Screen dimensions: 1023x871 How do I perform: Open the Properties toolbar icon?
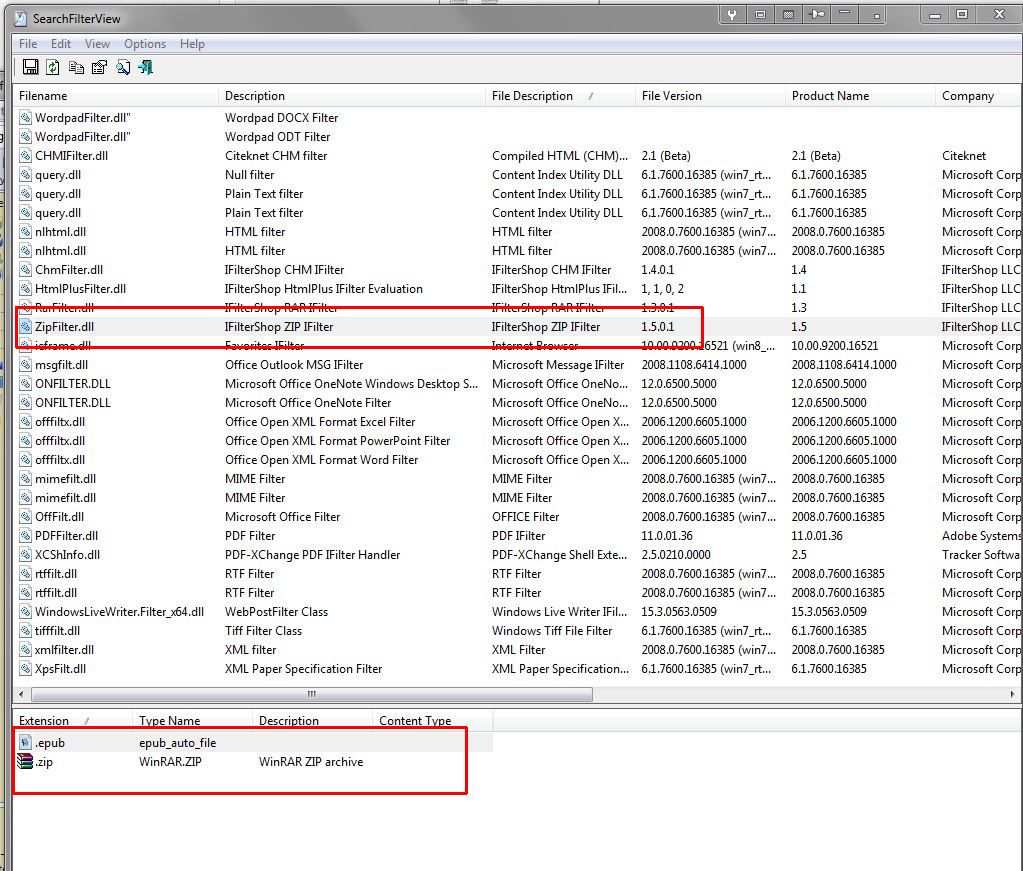click(x=99, y=67)
